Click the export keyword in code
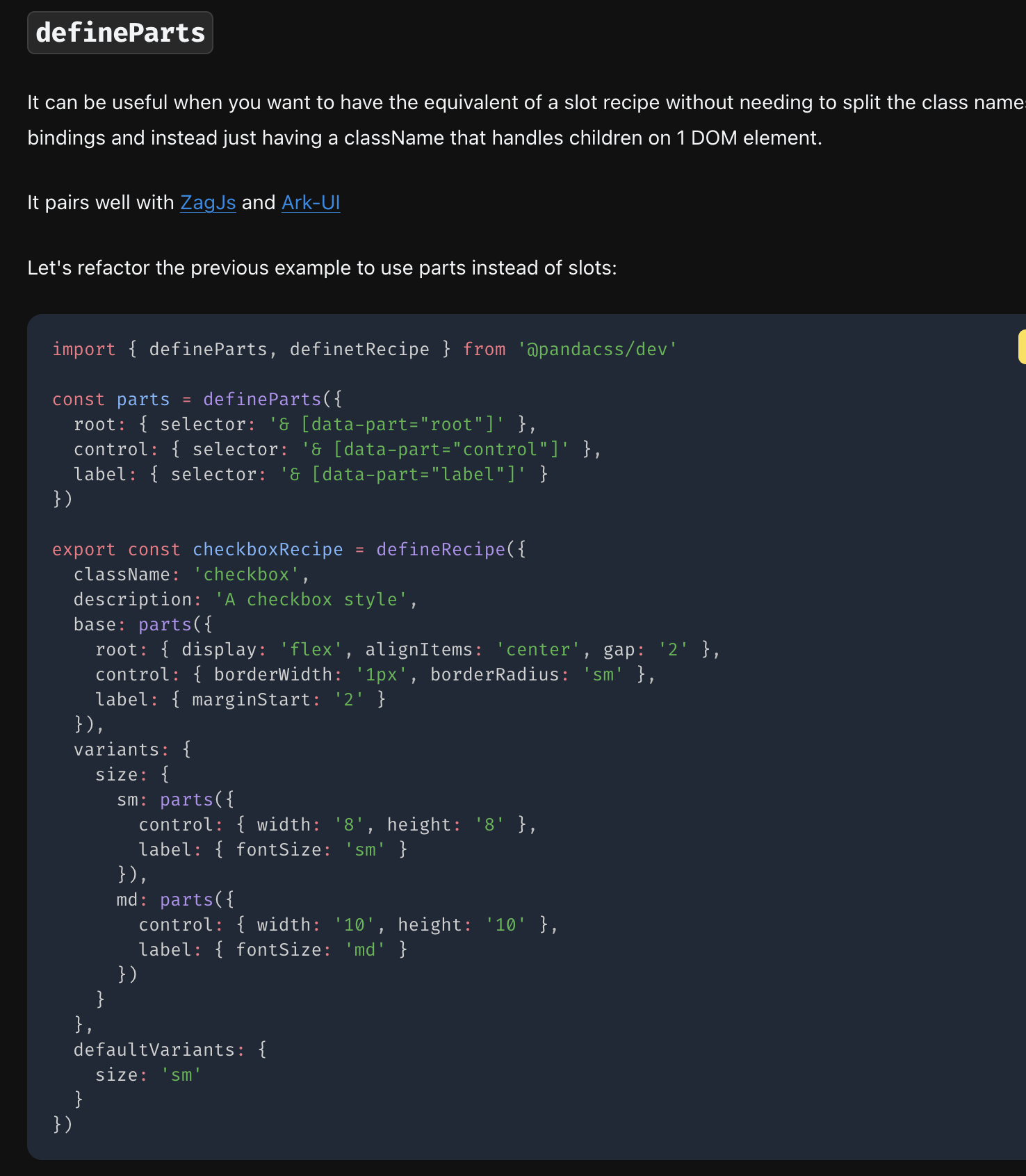The image size is (1026, 1176). (x=84, y=549)
